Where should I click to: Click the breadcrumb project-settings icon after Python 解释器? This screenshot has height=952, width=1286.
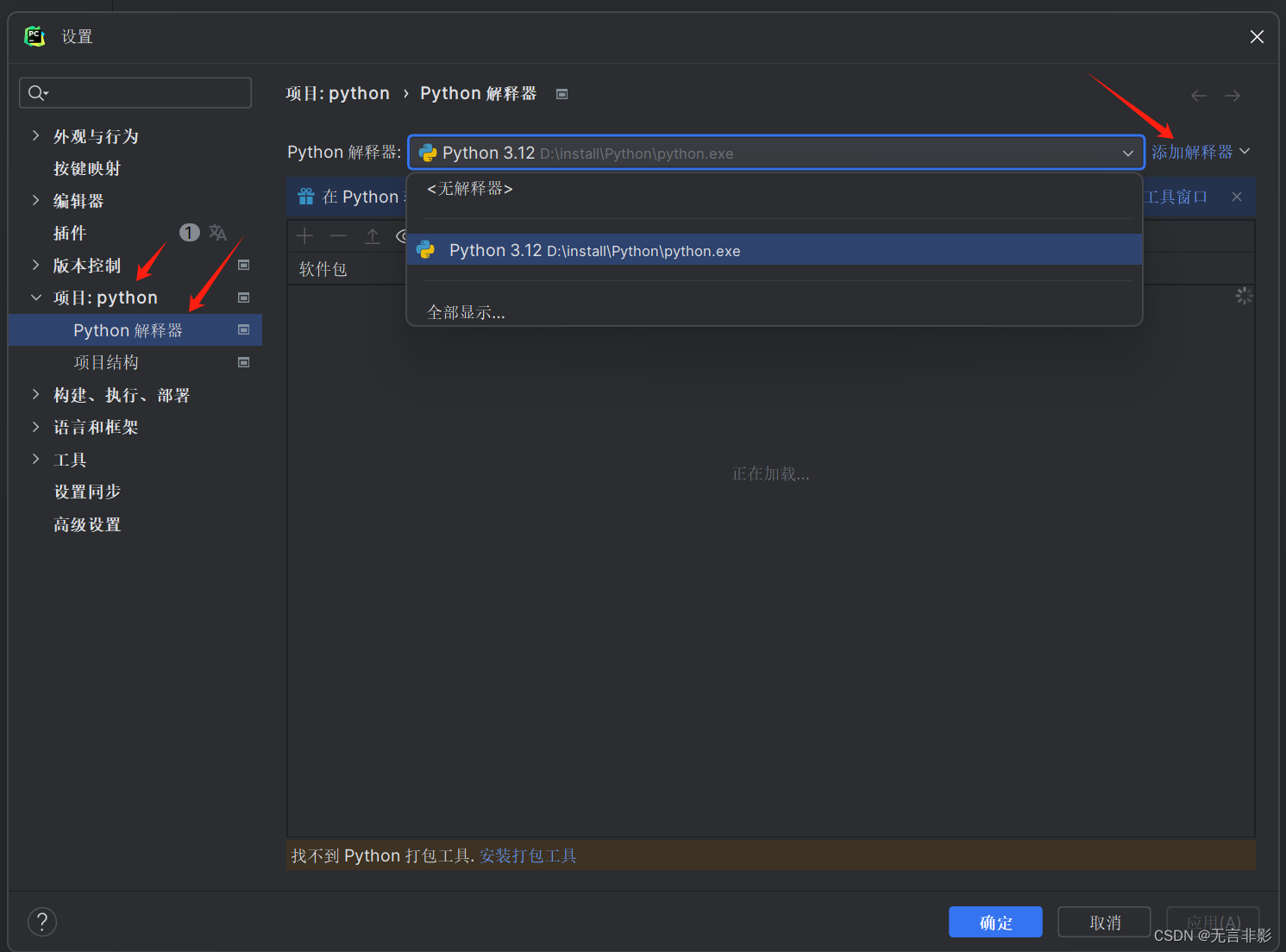coord(562,94)
